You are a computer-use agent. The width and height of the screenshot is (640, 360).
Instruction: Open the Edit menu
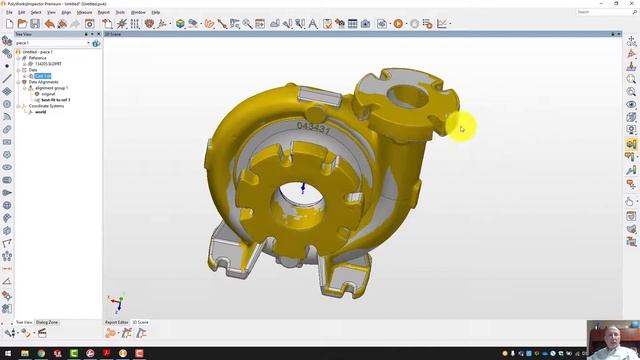[x=22, y=12]
